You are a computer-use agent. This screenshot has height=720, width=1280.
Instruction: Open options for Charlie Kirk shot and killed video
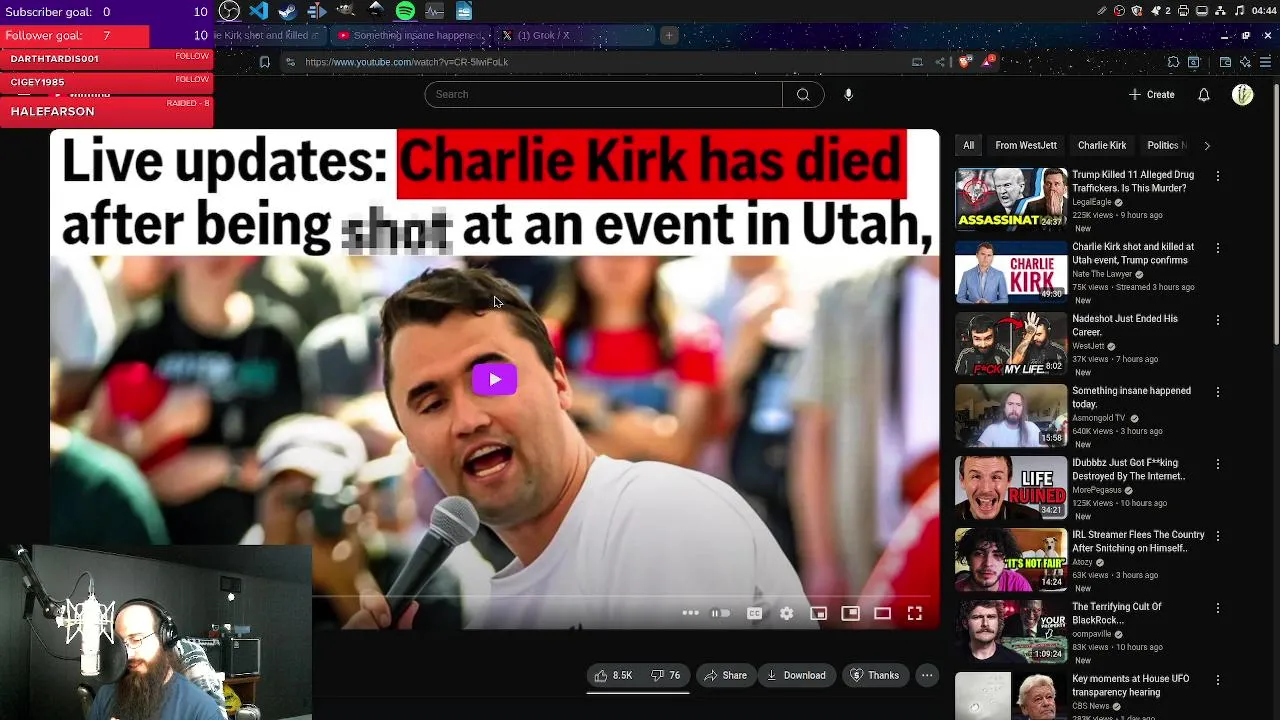[1217, 248]
